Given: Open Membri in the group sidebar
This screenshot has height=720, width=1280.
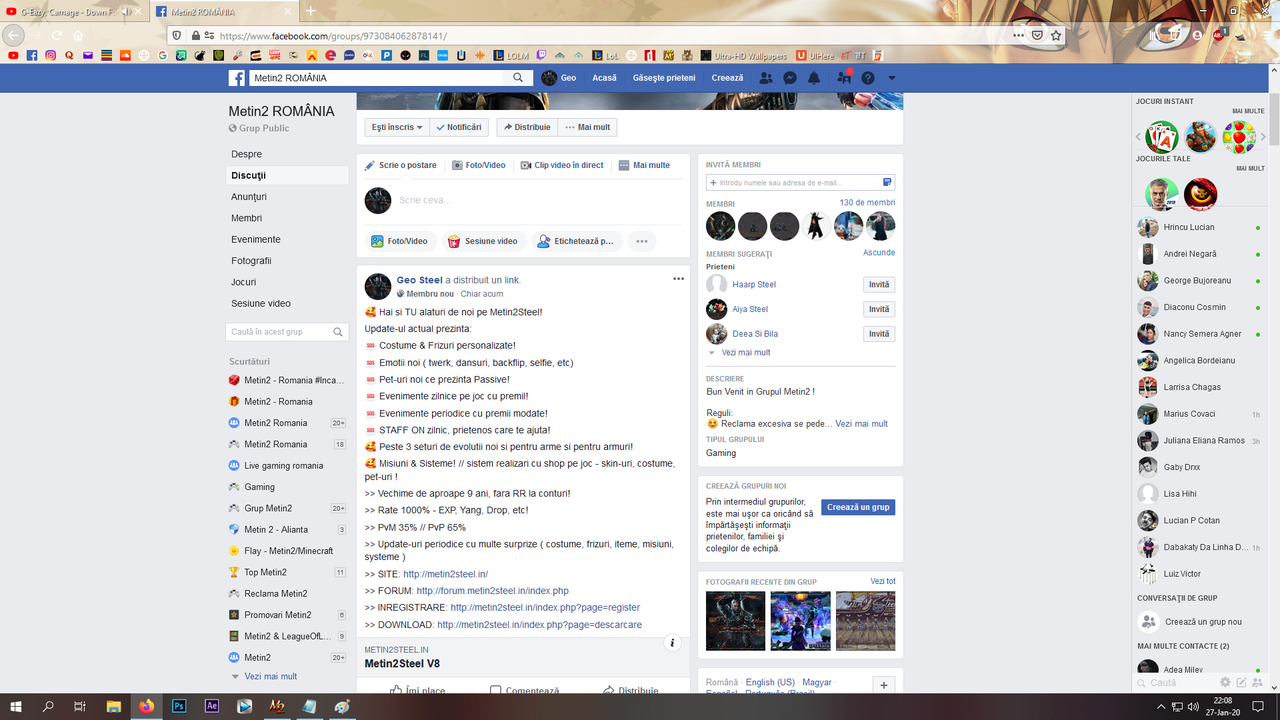Looking at the screenshot, I should (x=247, y=218).
